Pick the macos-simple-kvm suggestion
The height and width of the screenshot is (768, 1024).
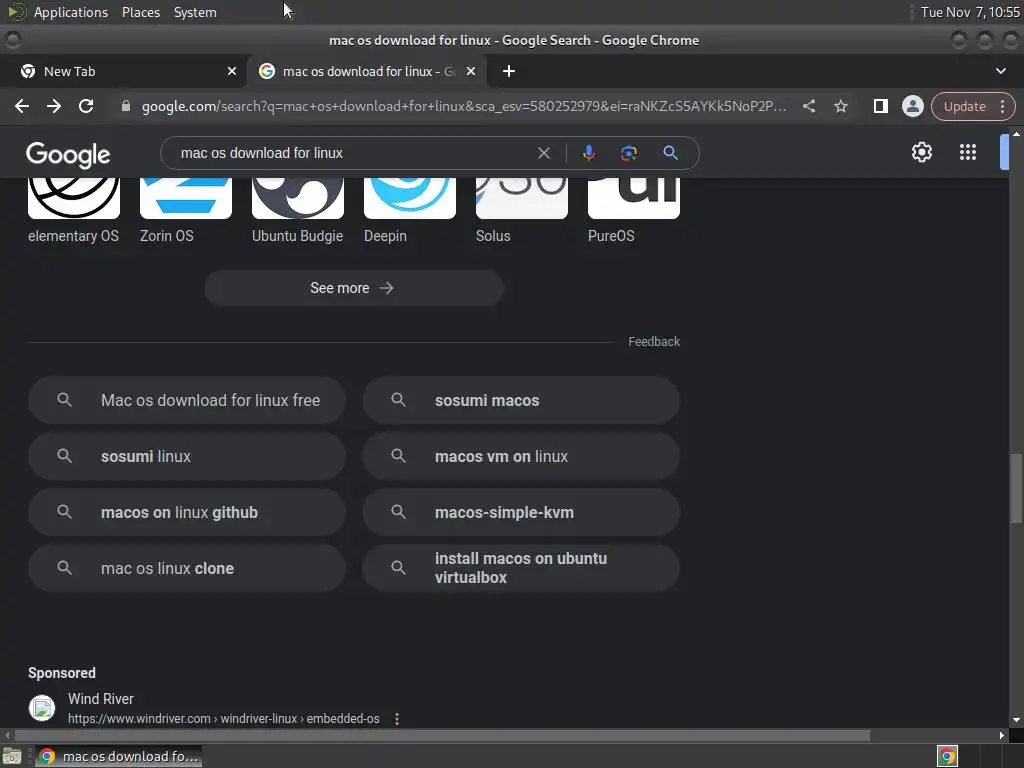pyautogui.click(x=521, y=513)
